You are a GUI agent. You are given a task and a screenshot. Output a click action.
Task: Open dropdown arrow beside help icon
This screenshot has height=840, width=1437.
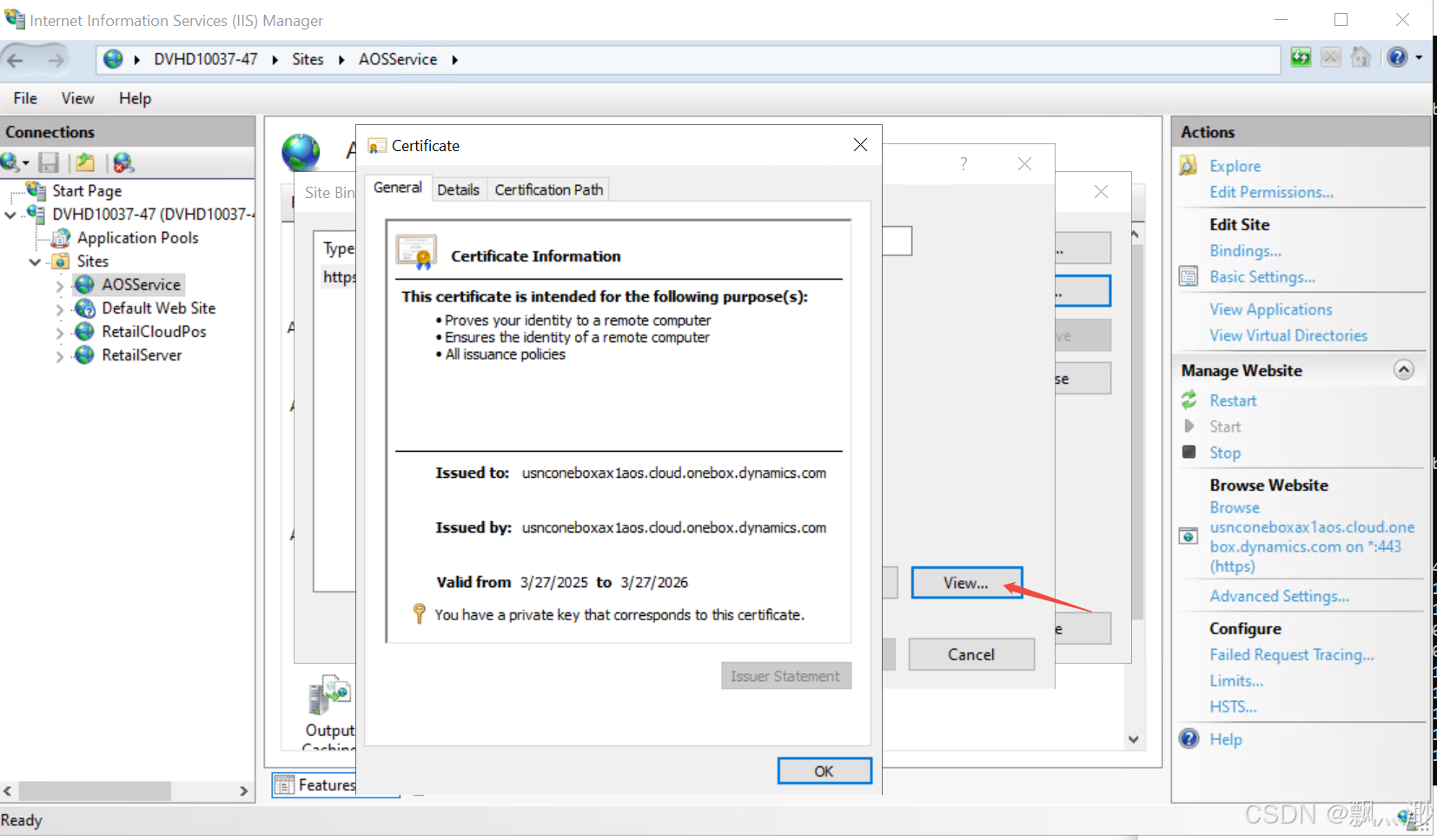coord(1419,57)
